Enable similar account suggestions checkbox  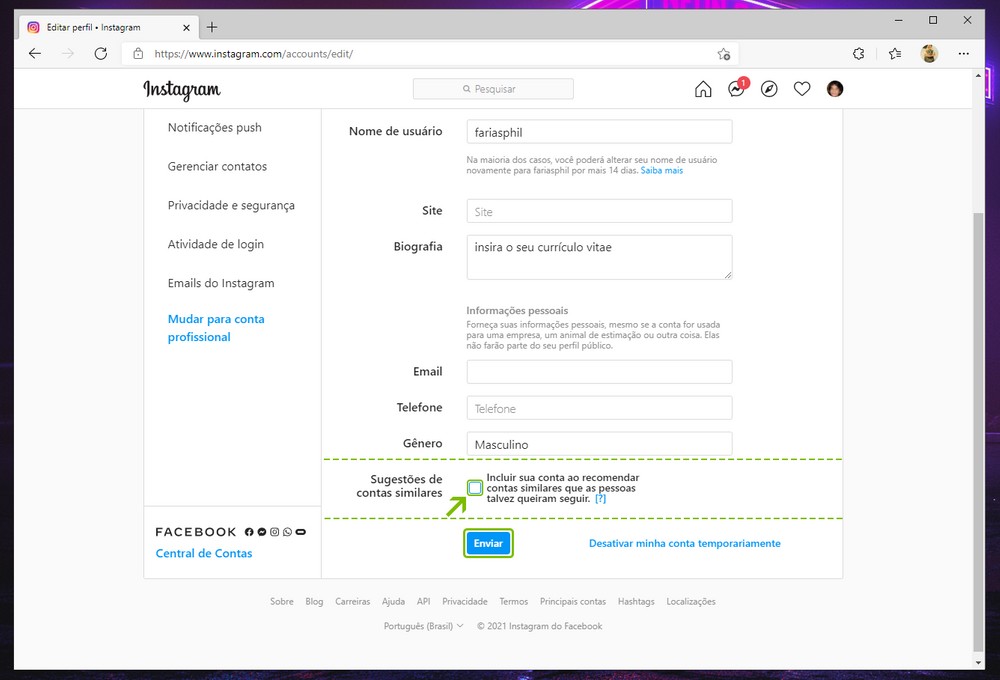475,488
